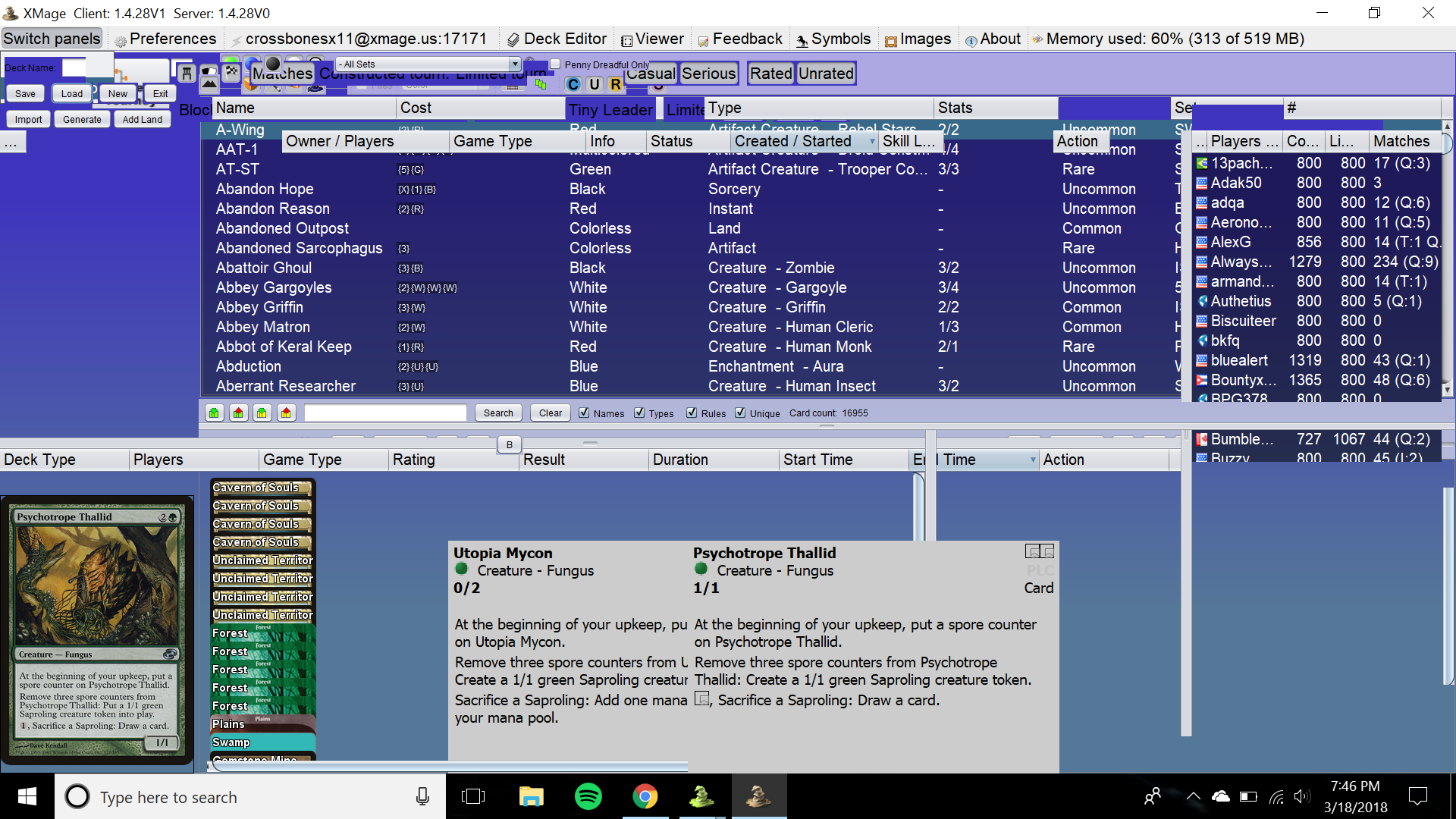
Task: Click the taskbar microphone icon
Action: click(x=422, y=796)
